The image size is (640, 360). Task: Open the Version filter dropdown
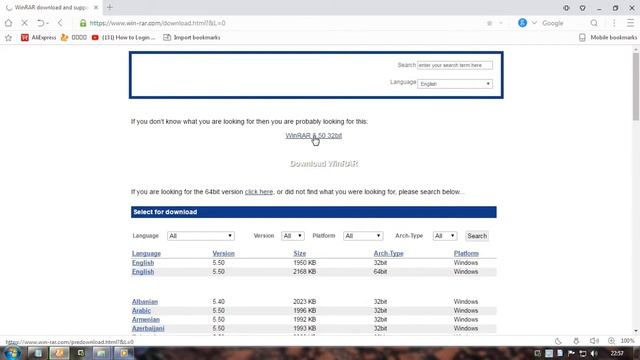click(293, 236)
